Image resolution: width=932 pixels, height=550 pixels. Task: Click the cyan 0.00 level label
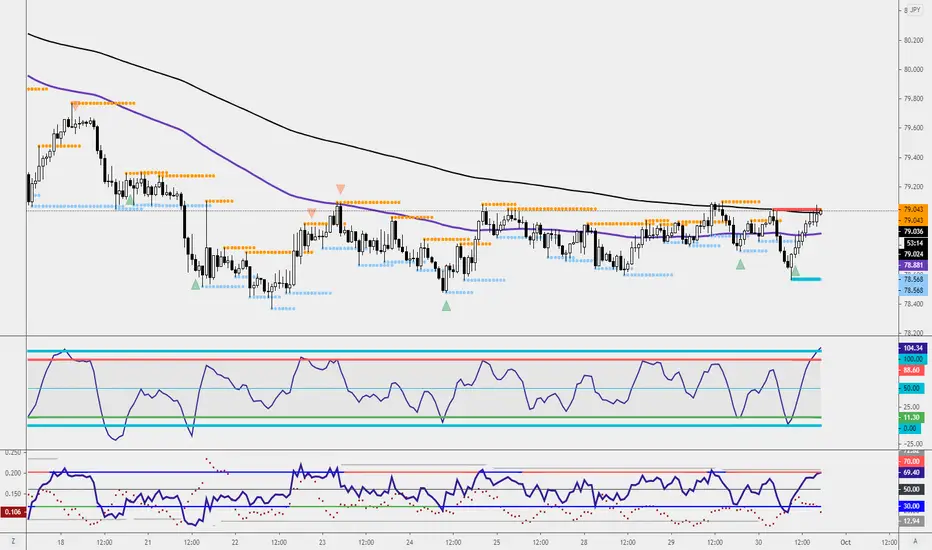(910, 428)
